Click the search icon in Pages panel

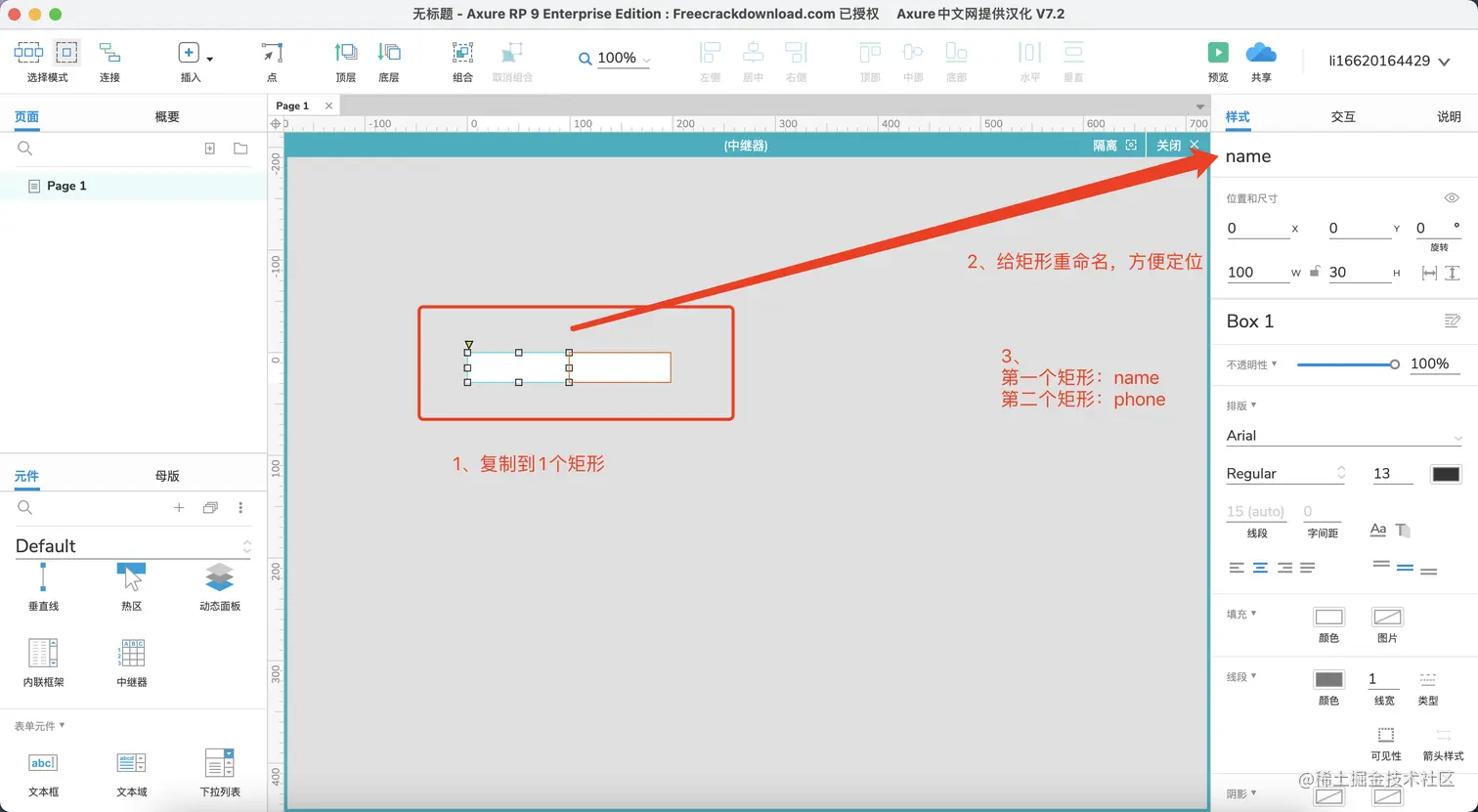point(25,149)
